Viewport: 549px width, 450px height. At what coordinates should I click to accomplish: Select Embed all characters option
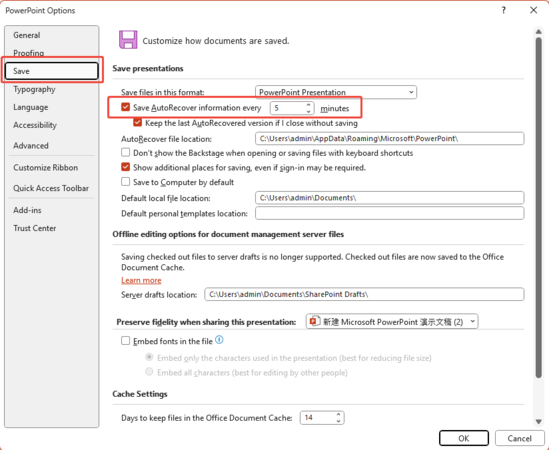click(x=149, y=372)
